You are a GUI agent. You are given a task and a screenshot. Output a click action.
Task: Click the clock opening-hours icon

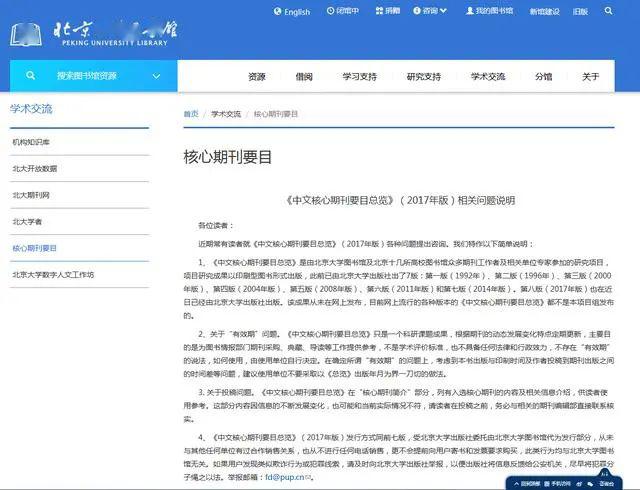tap(330, 11)
